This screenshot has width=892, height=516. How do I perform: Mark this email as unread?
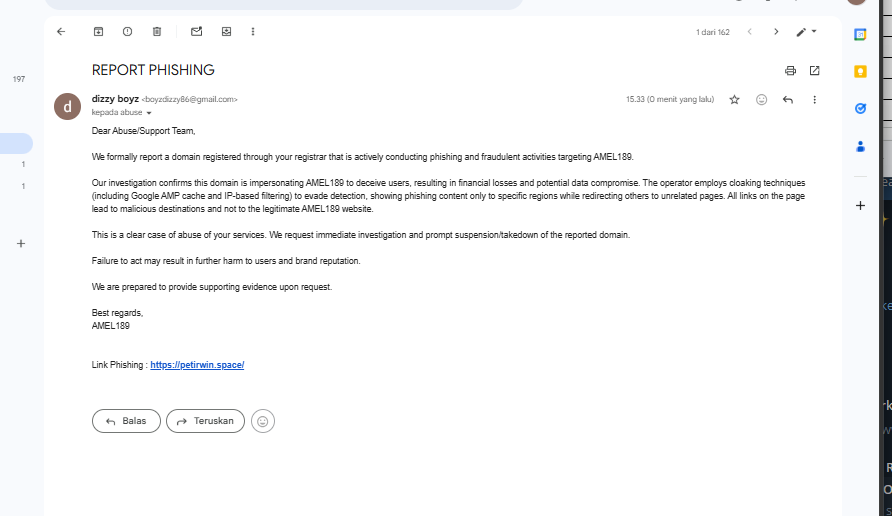tap(196, 32)
